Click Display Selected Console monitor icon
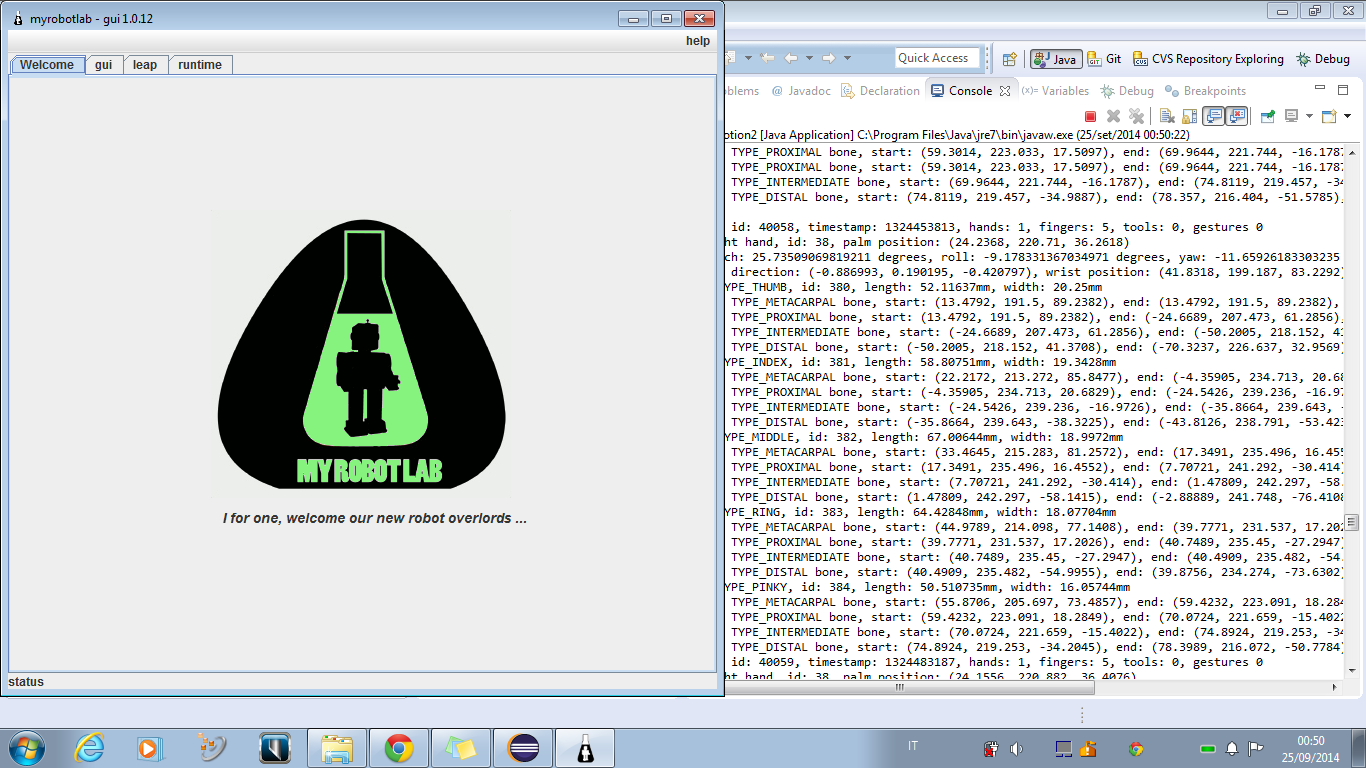1366x768 pixels. tap(1291, 116)
